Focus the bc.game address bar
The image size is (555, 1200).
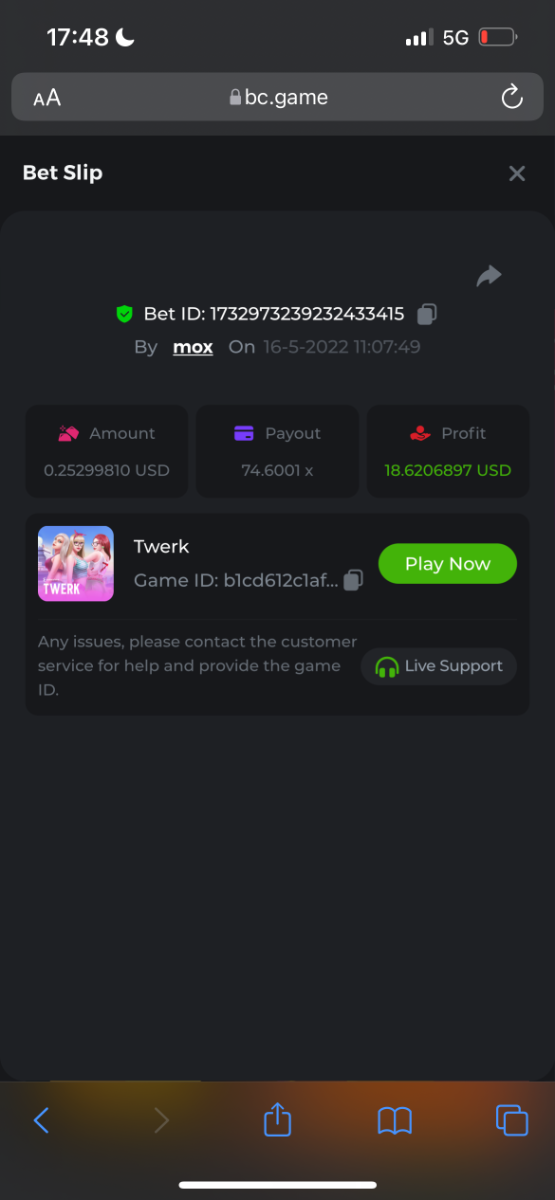tap(277, 97)
